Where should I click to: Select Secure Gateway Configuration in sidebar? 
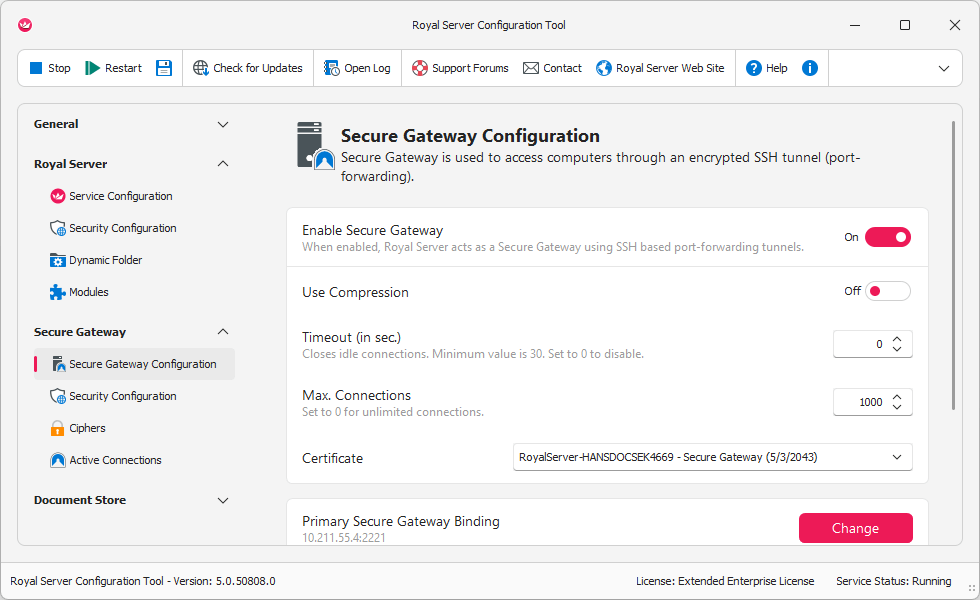(134, 364)
